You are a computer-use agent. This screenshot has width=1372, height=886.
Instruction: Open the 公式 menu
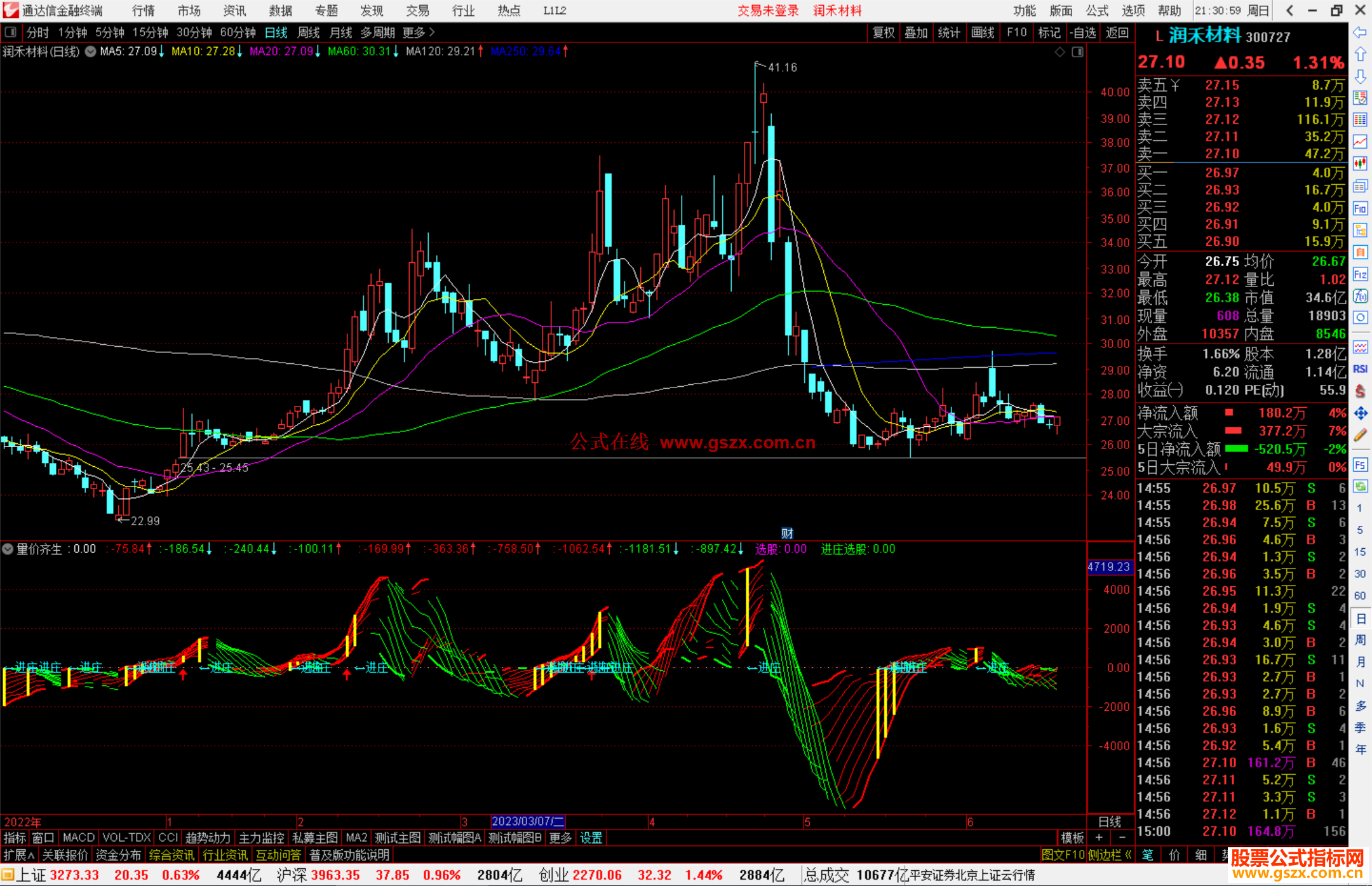(1097, 10)
